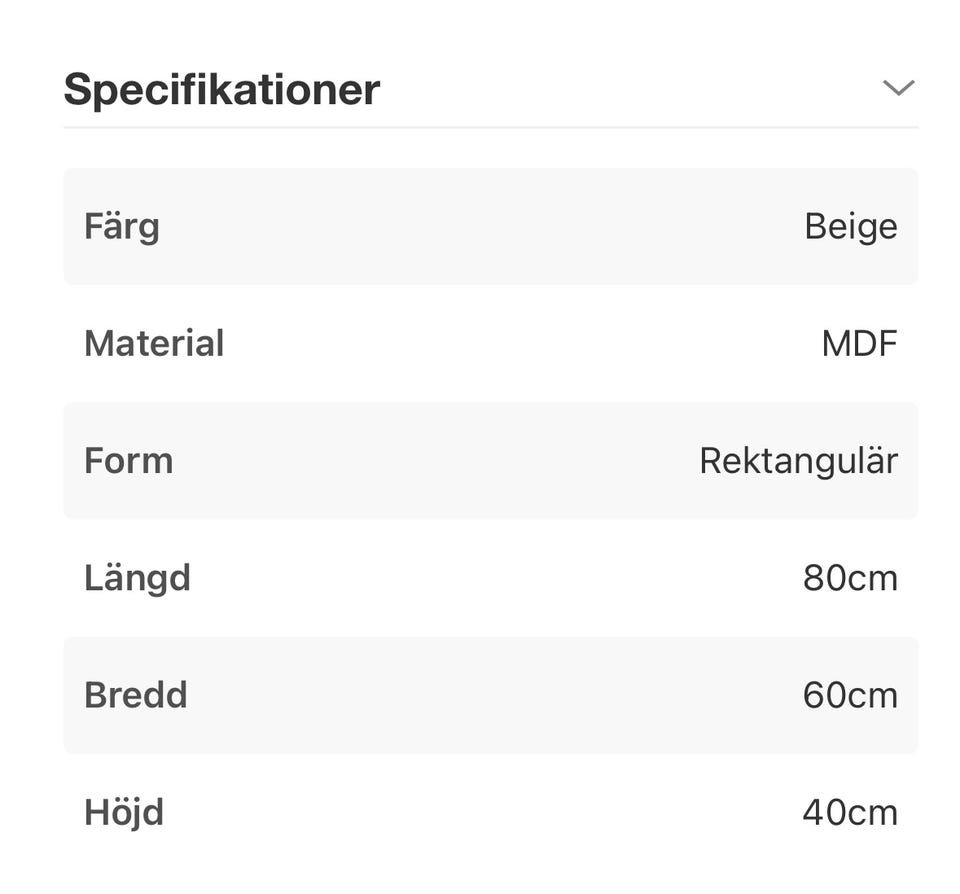This screenshot has width=960, height=894.
Task: Select the 60cm width value
Action: click(850, 694)
